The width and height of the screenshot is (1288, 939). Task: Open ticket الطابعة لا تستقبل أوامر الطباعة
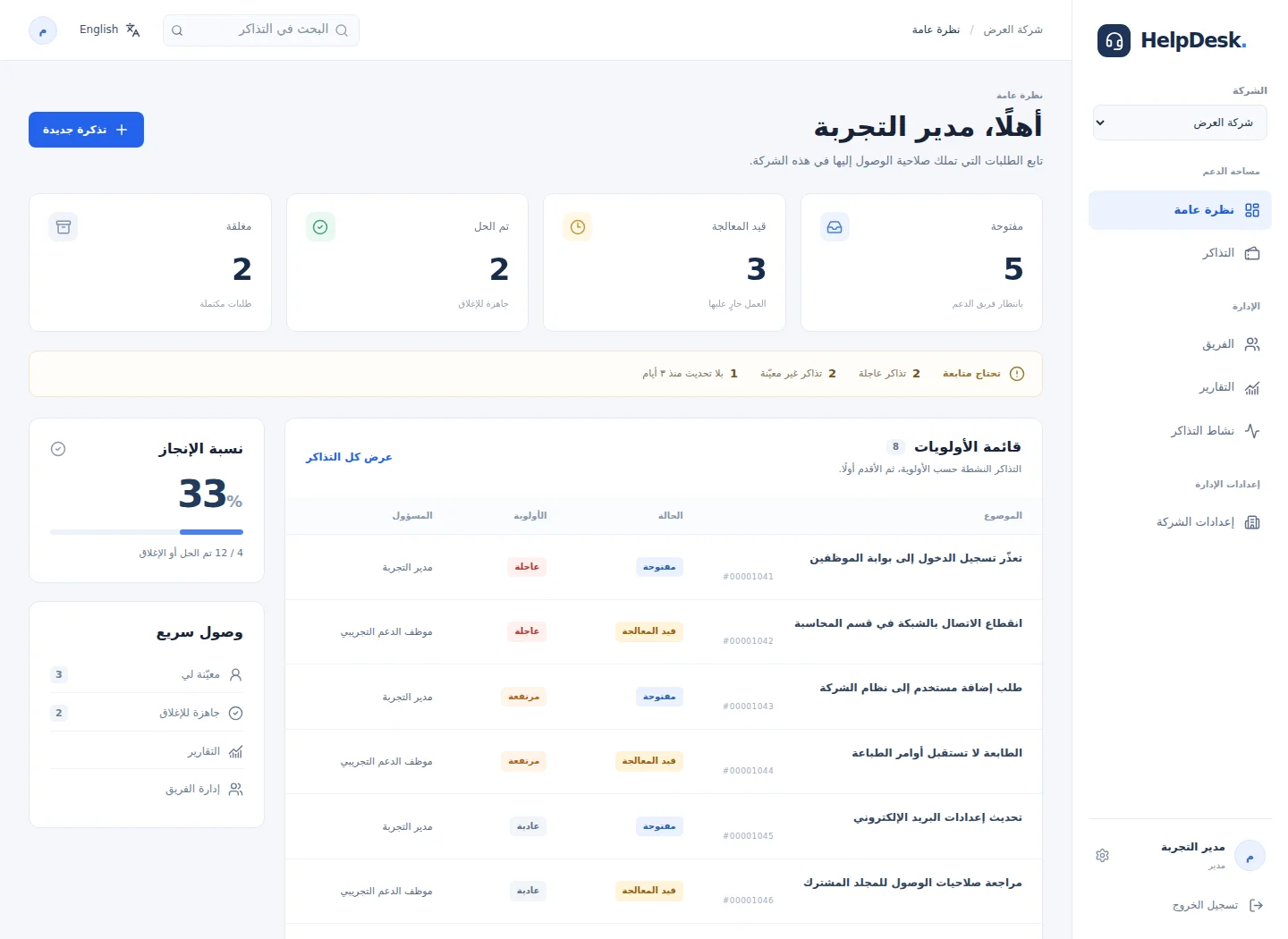(x=936, y=753)
